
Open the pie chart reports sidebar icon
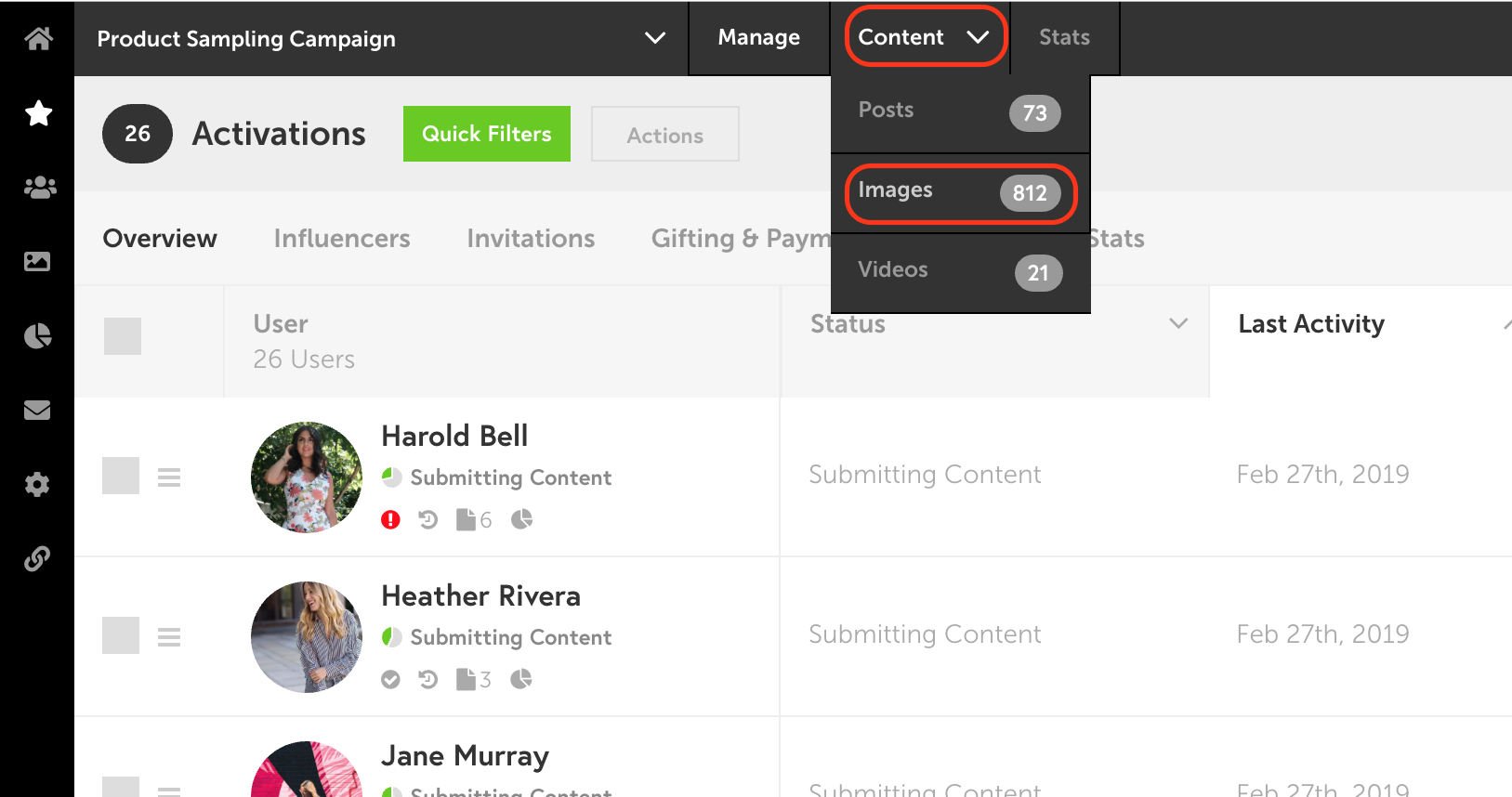pos(37,336)
